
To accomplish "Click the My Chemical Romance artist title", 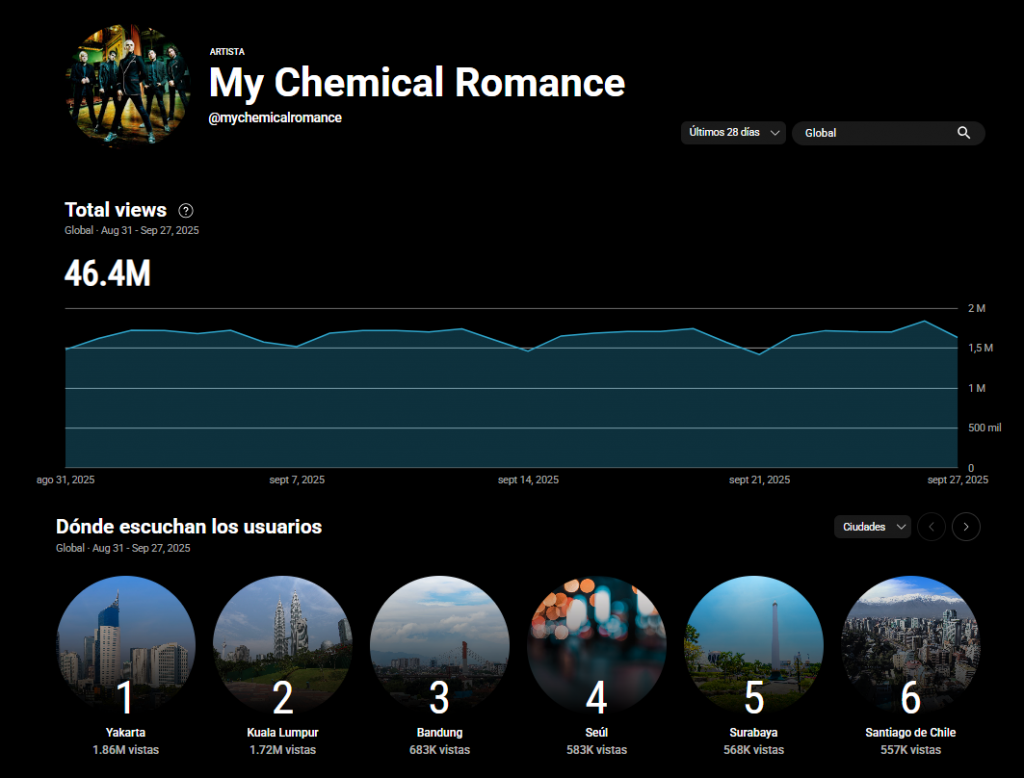I will coord(416,82).
